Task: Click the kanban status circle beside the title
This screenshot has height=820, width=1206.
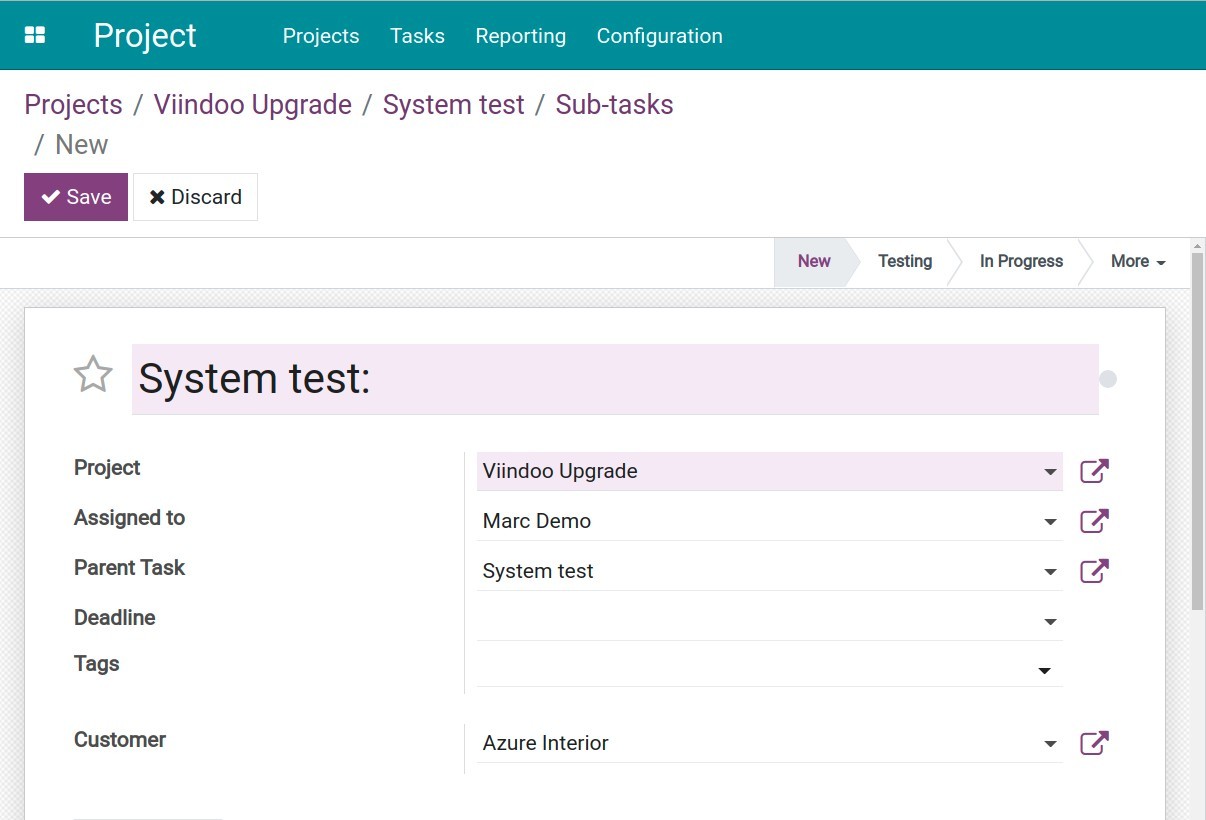Action: click(1108, 378)
